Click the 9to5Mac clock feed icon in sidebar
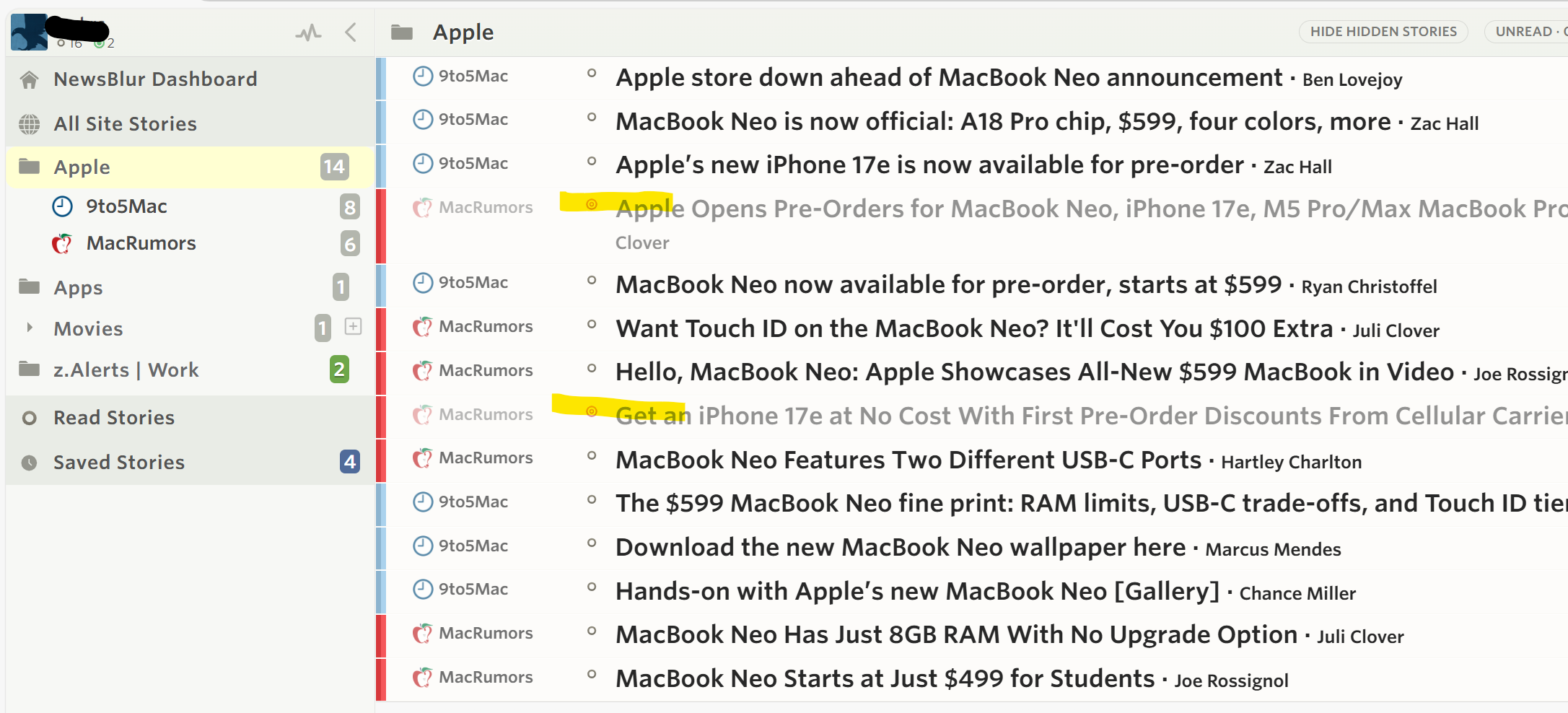Screen dimensions: 1568x713 63,207
